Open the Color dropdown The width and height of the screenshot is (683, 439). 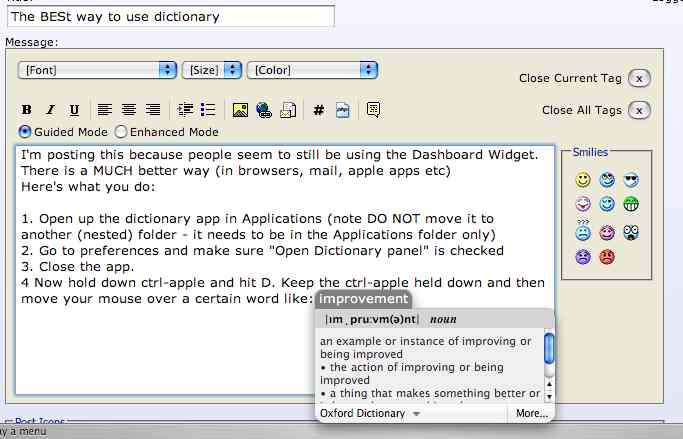click(312, 70)
